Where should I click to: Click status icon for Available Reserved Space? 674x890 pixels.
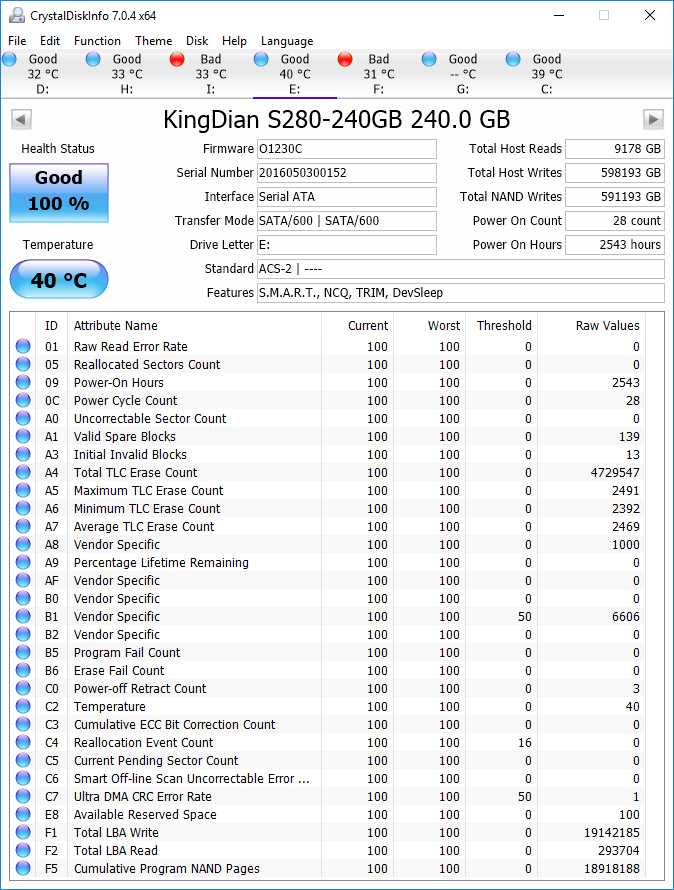click(23, 815)
